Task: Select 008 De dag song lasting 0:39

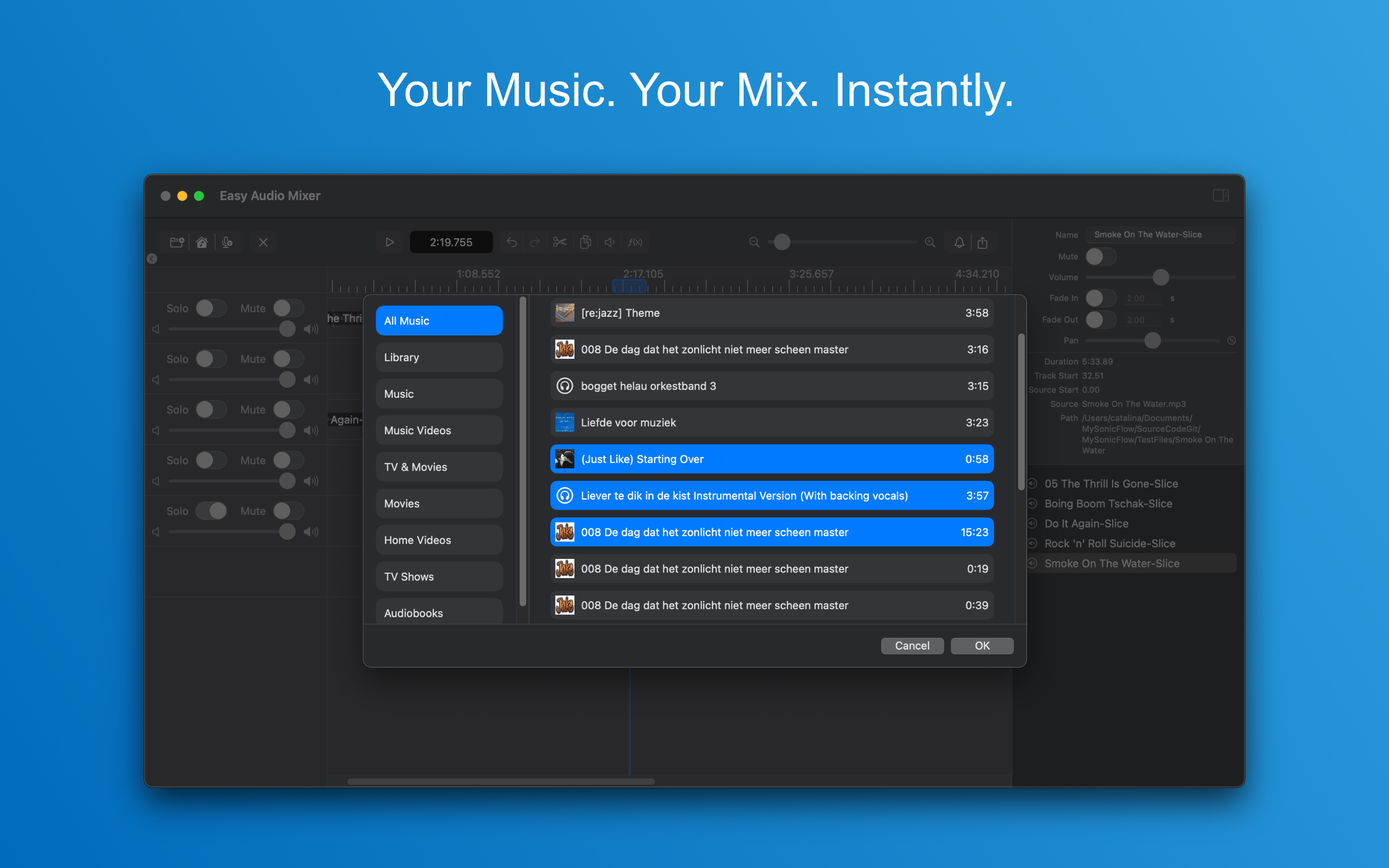Action: pos(772,605)
